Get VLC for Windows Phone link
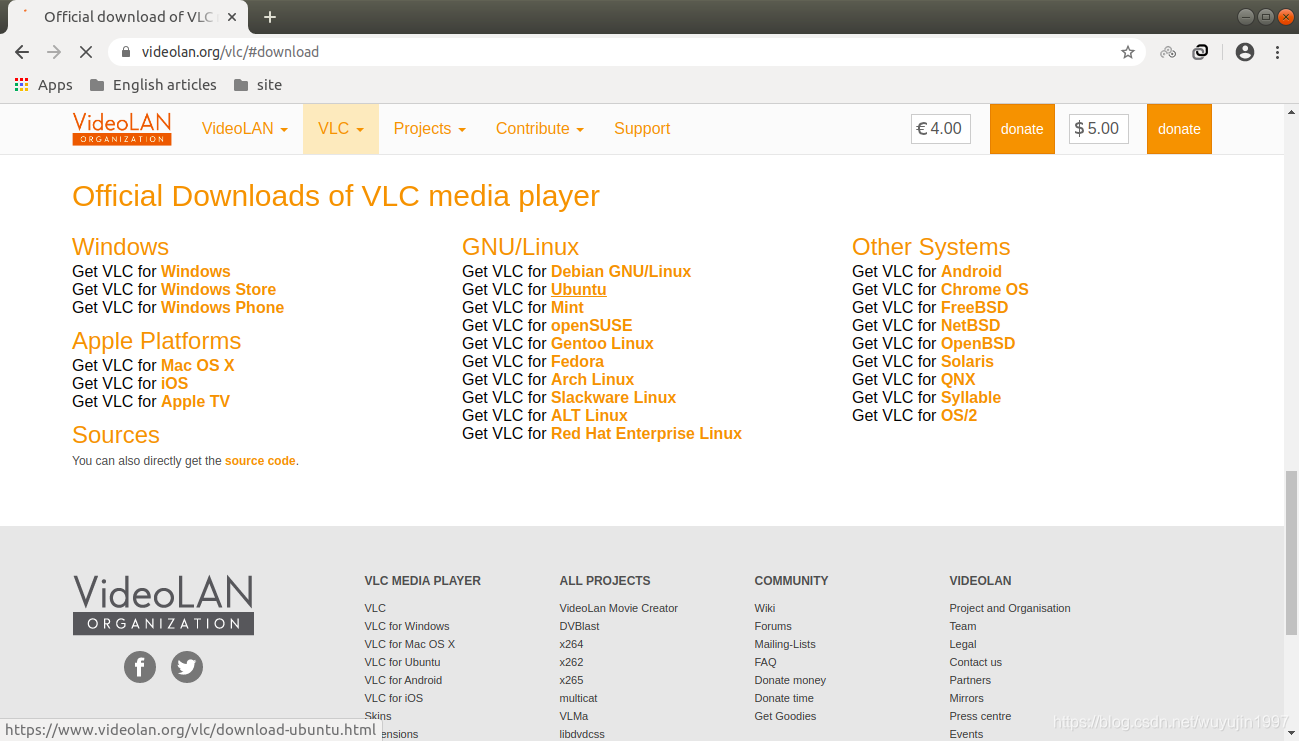 pos(222,308)
